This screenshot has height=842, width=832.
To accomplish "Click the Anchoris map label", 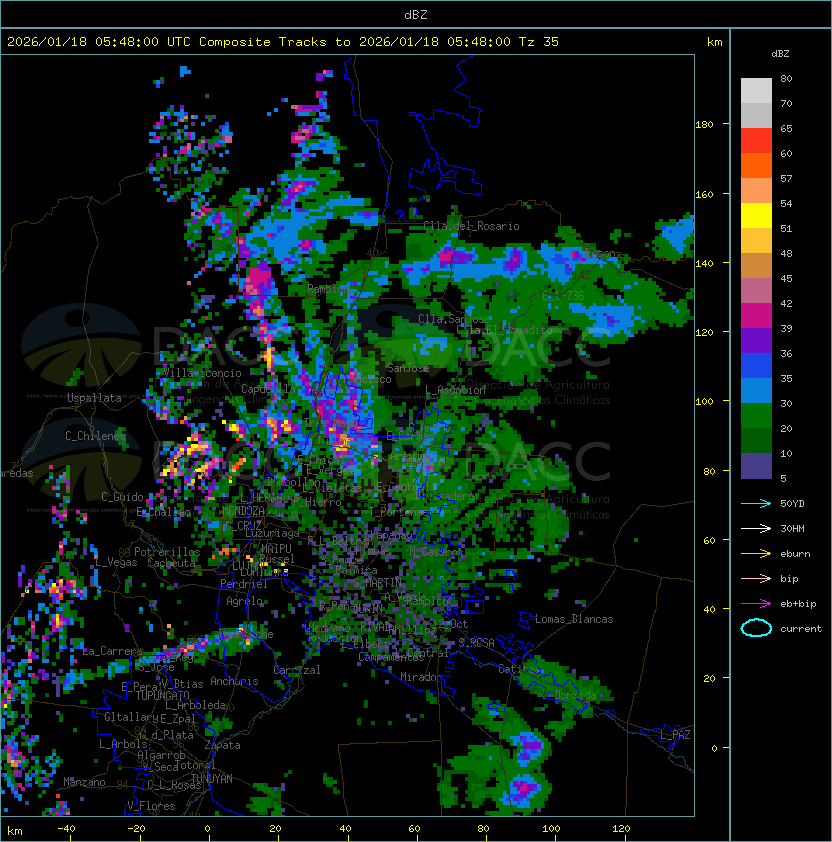I will [x=234, y=681].
